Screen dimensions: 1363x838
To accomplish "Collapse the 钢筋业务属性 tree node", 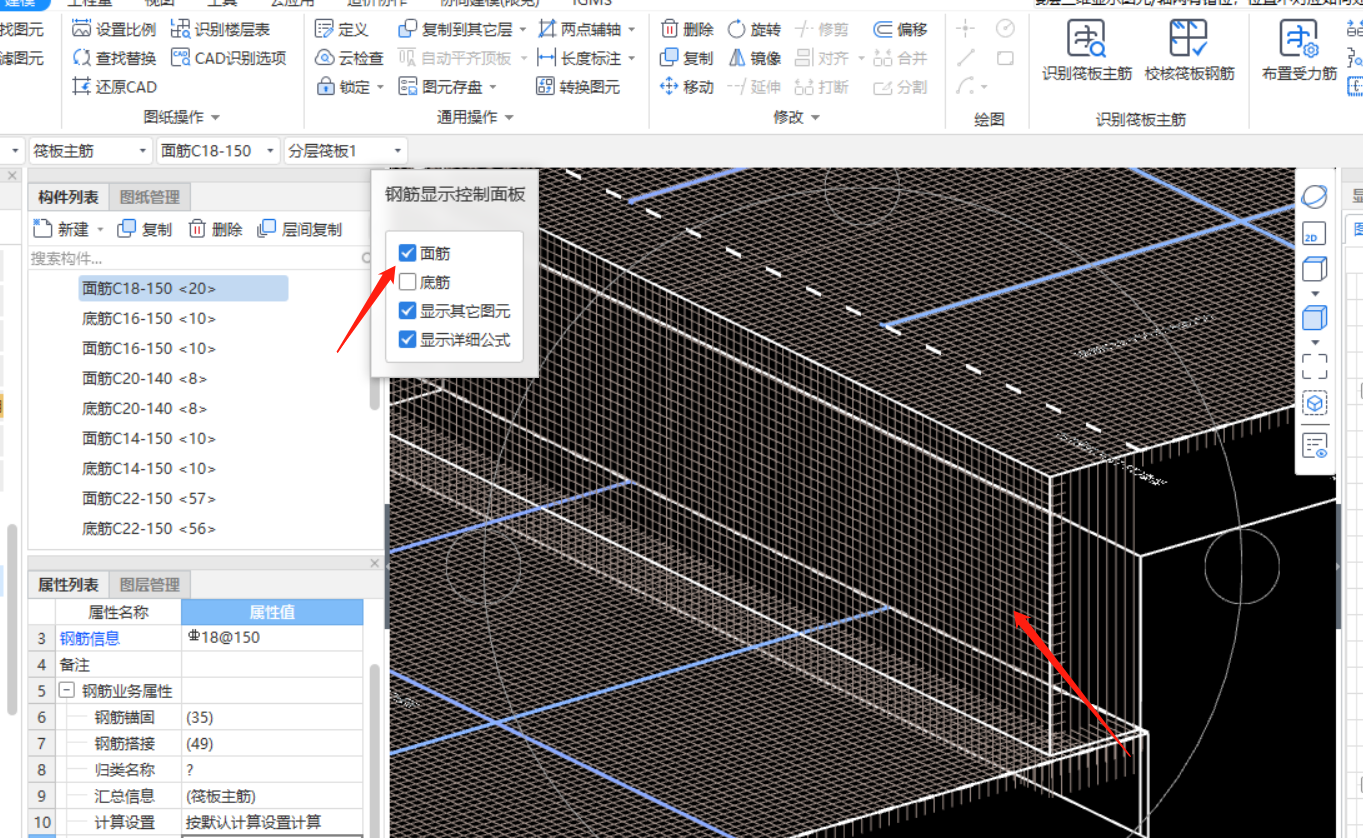I will pyautogui.click(x=66, y=691).
